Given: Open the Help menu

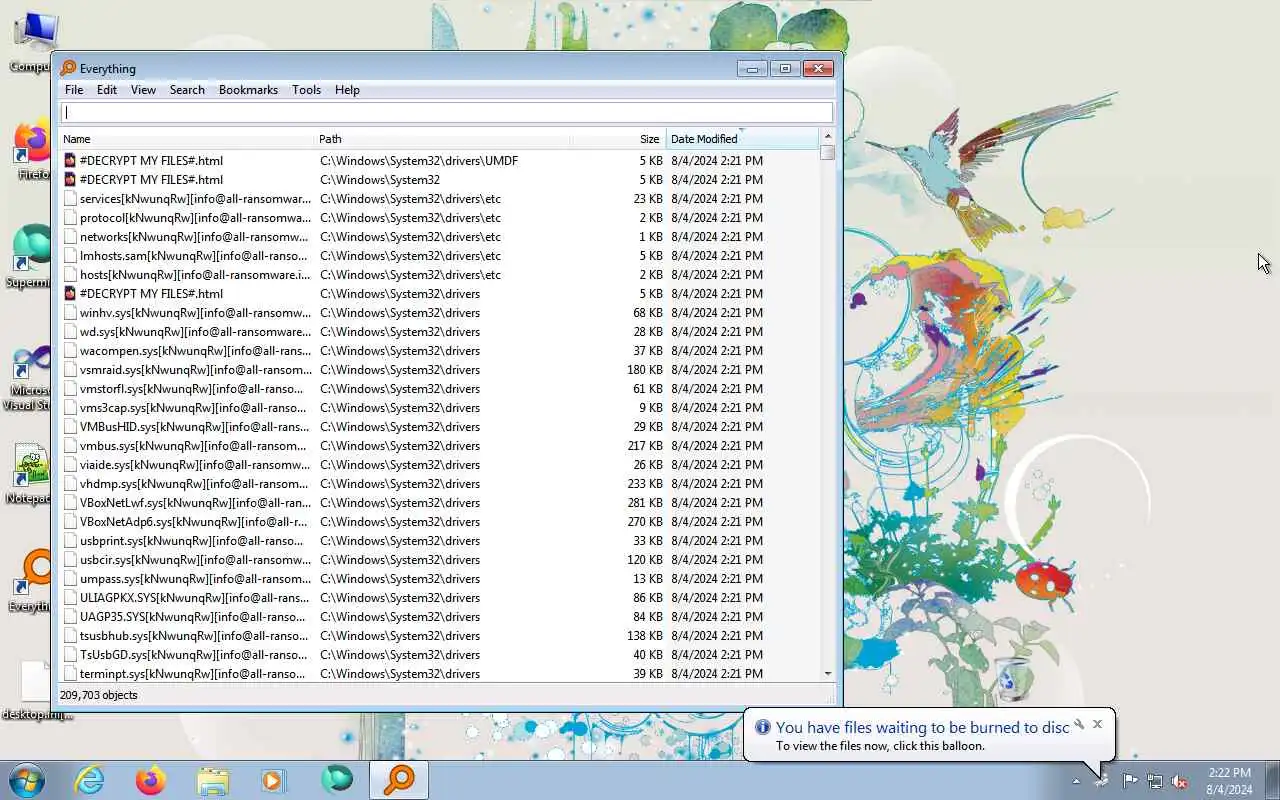Looking at the screenshot, I should point(347,90).
